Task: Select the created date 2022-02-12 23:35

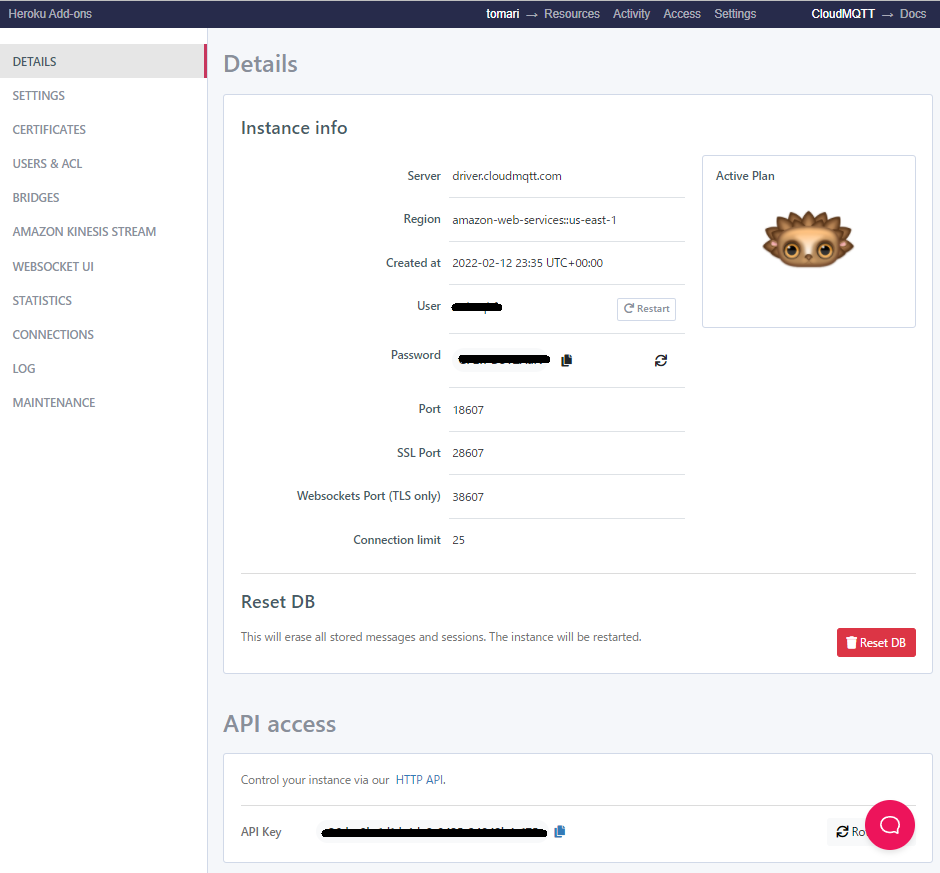Action: click(x=528, y=263)
